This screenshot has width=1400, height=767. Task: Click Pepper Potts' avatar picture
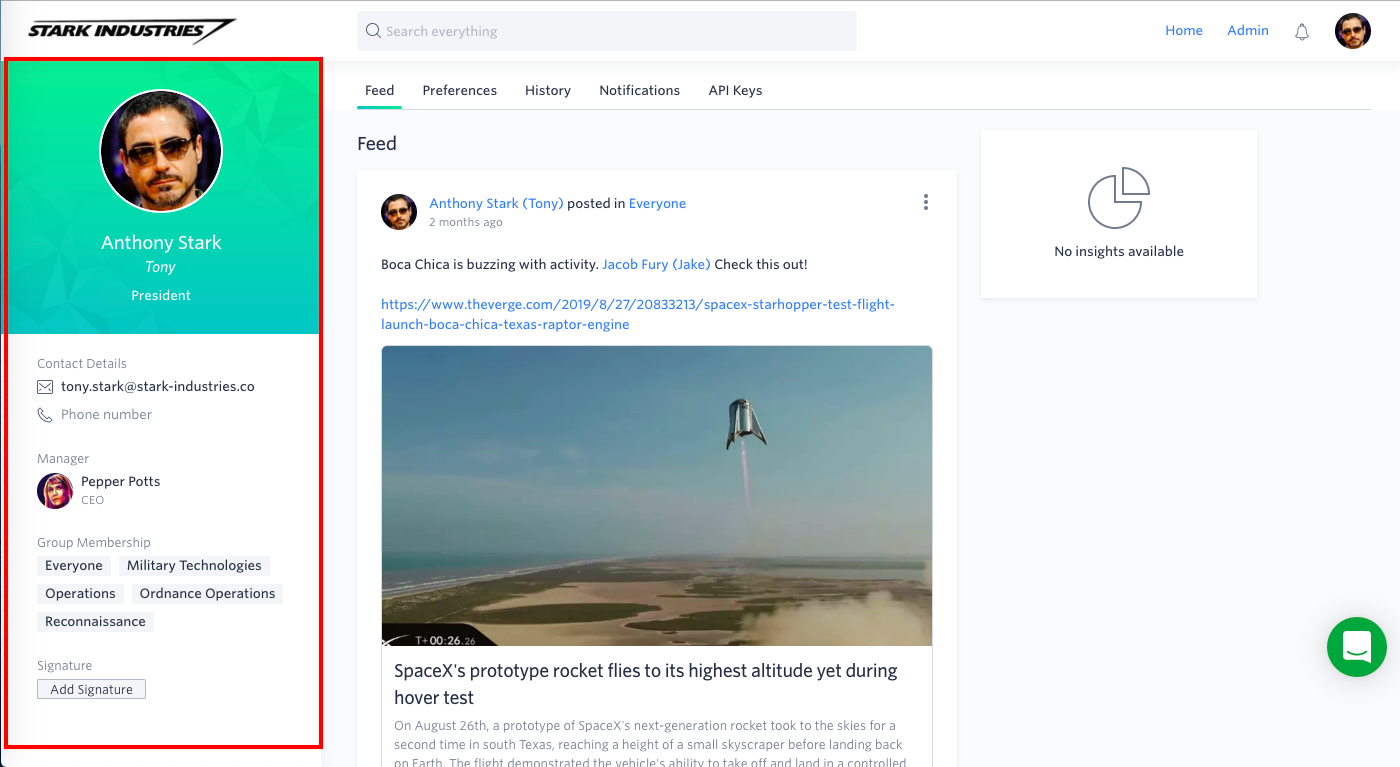(x=55, y=491)
